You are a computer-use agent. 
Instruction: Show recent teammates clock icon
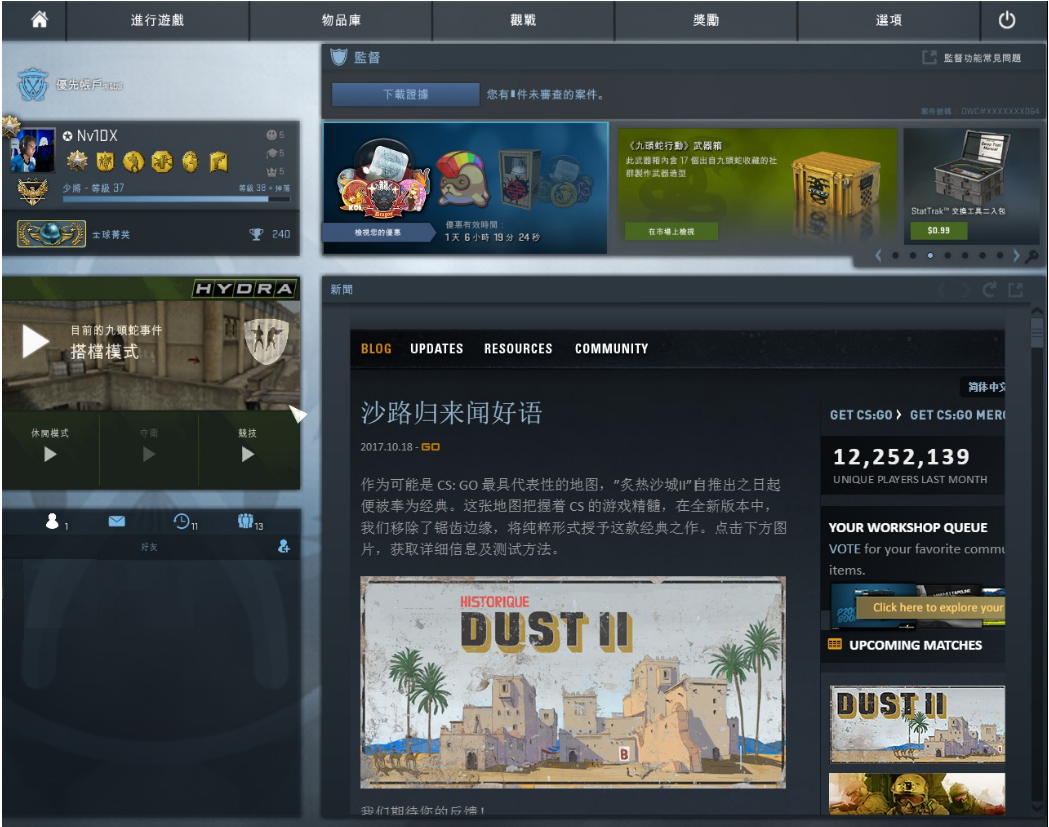(181, 521)
